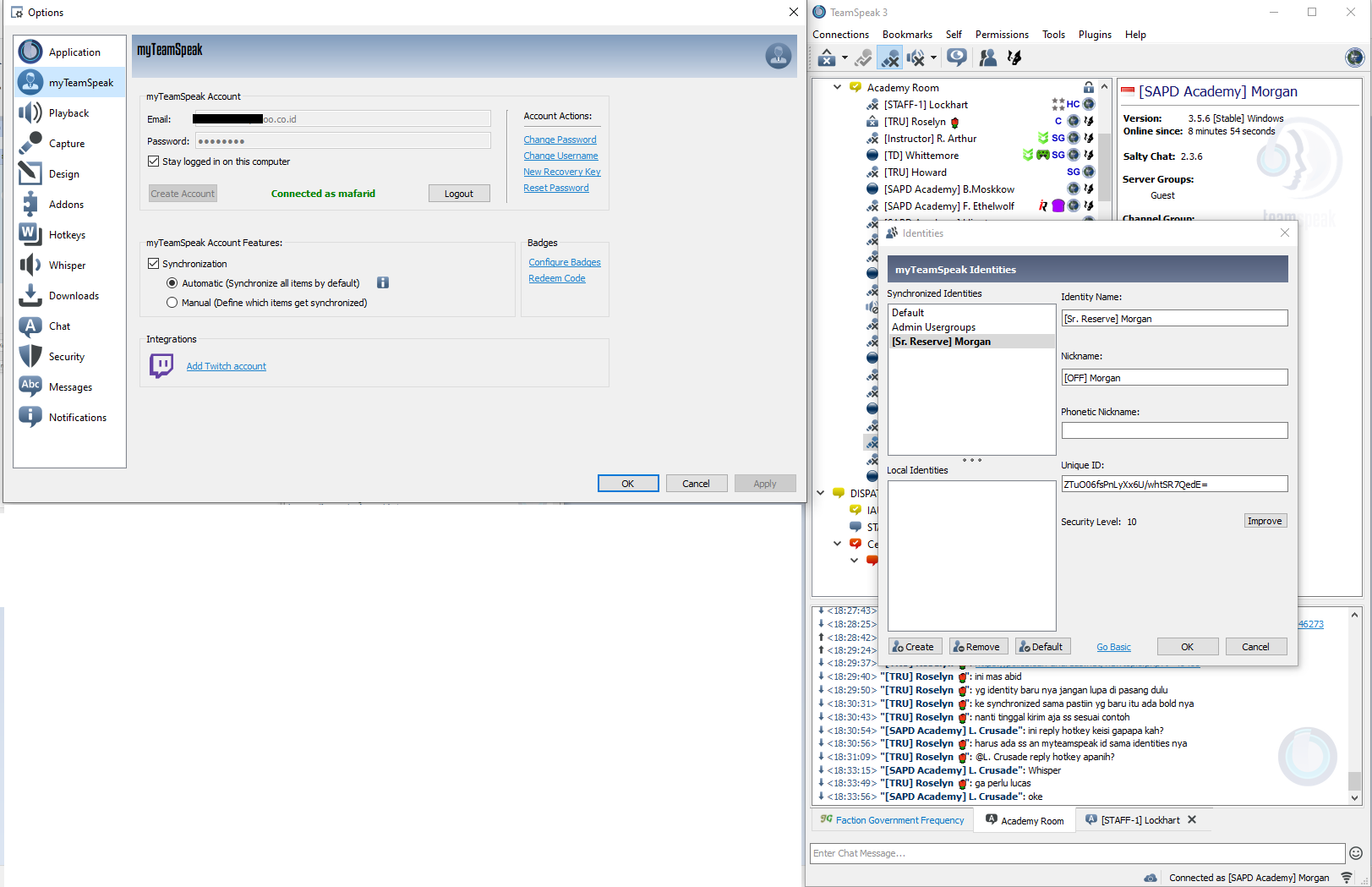
Task: Click channel tree scroll-up arrow
Action: (x=1104, y=86)
